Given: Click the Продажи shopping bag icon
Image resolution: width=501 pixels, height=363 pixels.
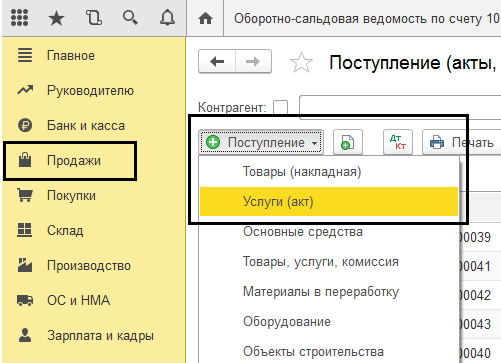Looking at the screenshot, I should pos(25,160).
